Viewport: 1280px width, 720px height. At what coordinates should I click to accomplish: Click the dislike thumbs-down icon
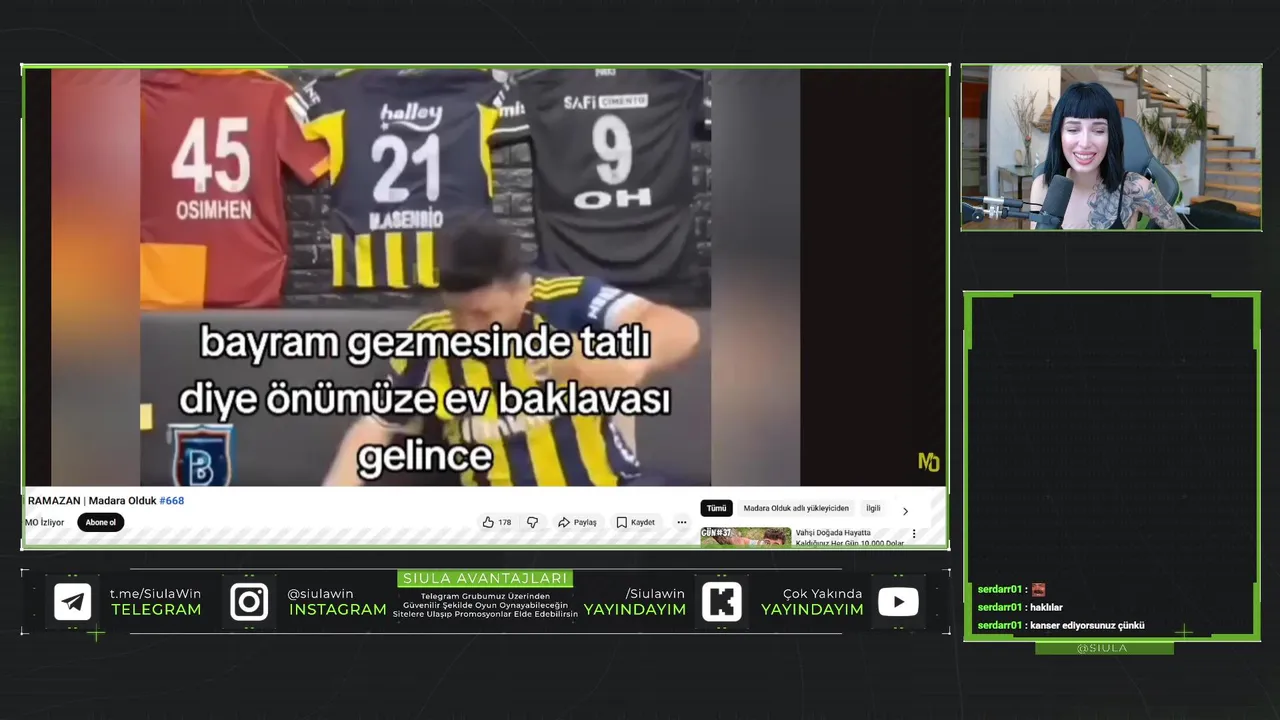pos(532,522)
